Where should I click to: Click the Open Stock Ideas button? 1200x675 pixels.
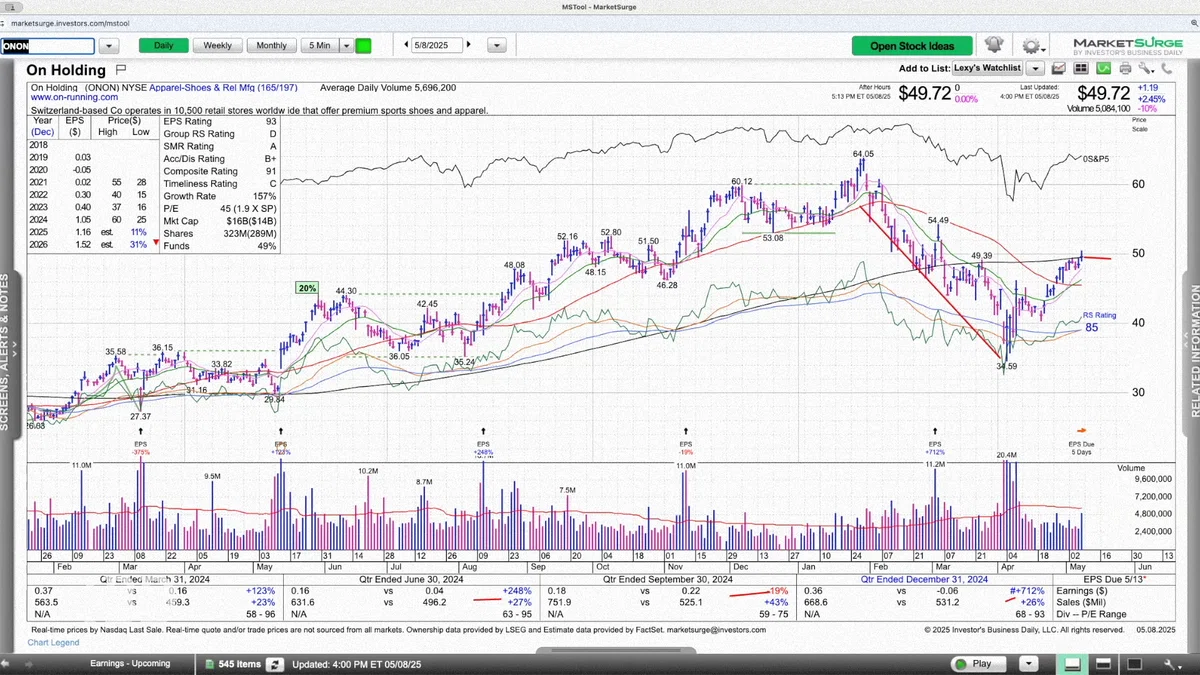(x=912, y=45)
